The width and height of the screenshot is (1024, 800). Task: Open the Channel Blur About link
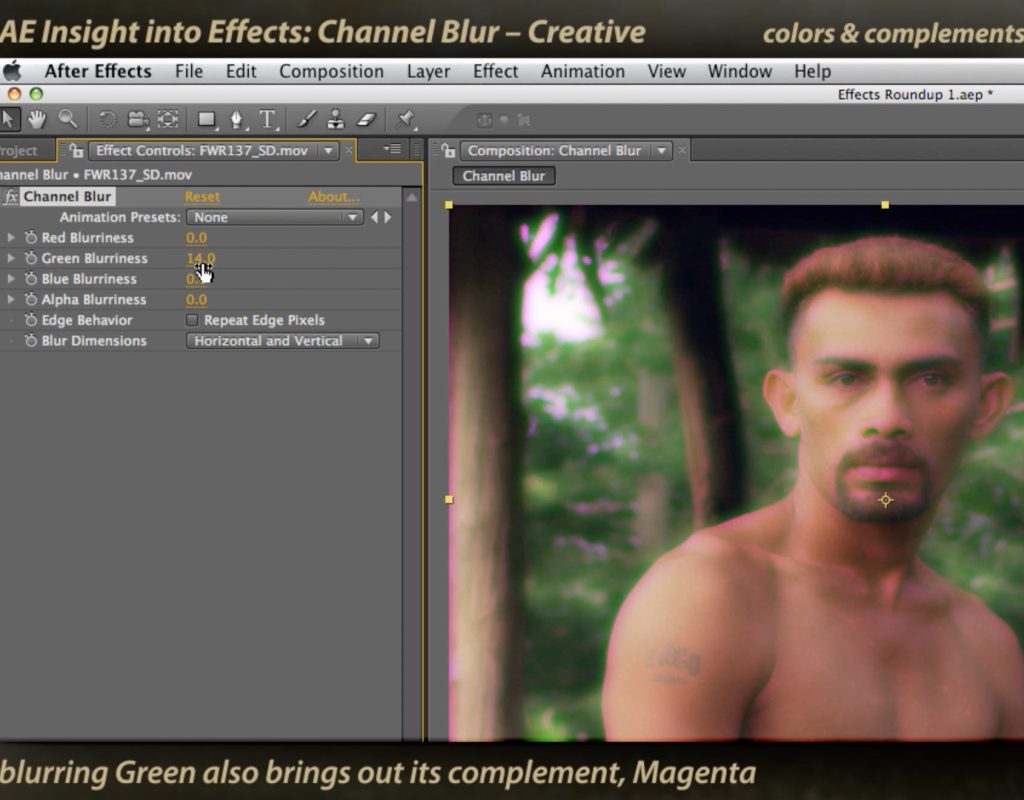click(x=334, y=197)
